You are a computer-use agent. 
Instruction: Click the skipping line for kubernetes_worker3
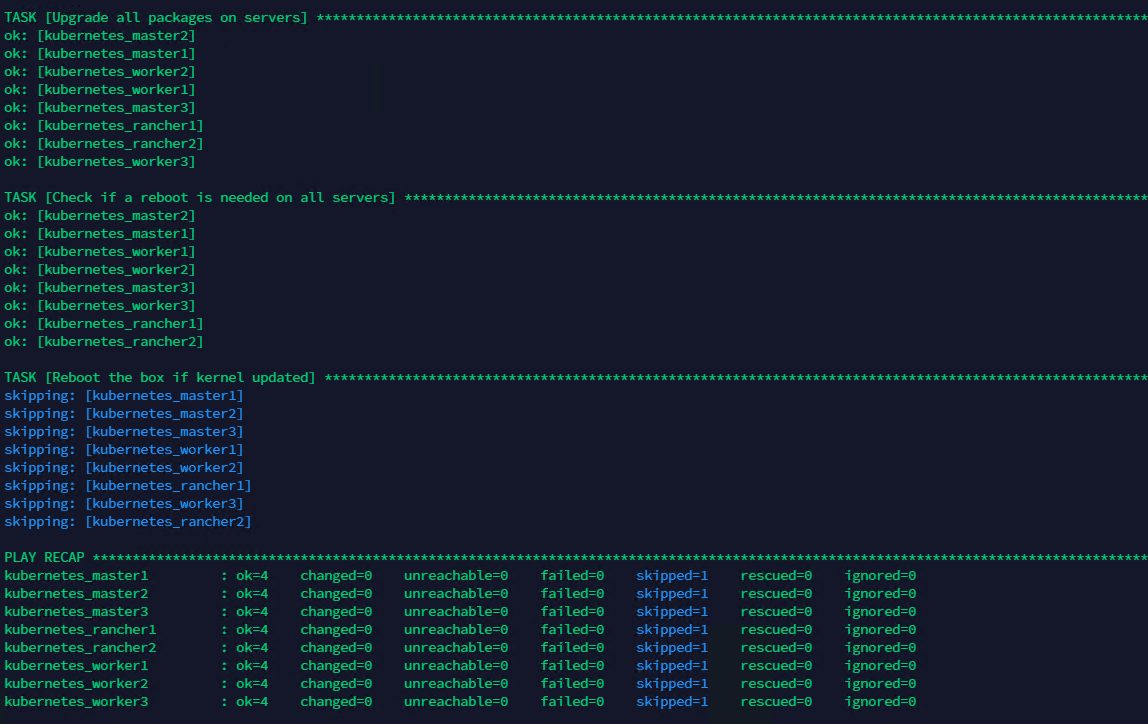[x=124, y=504]
